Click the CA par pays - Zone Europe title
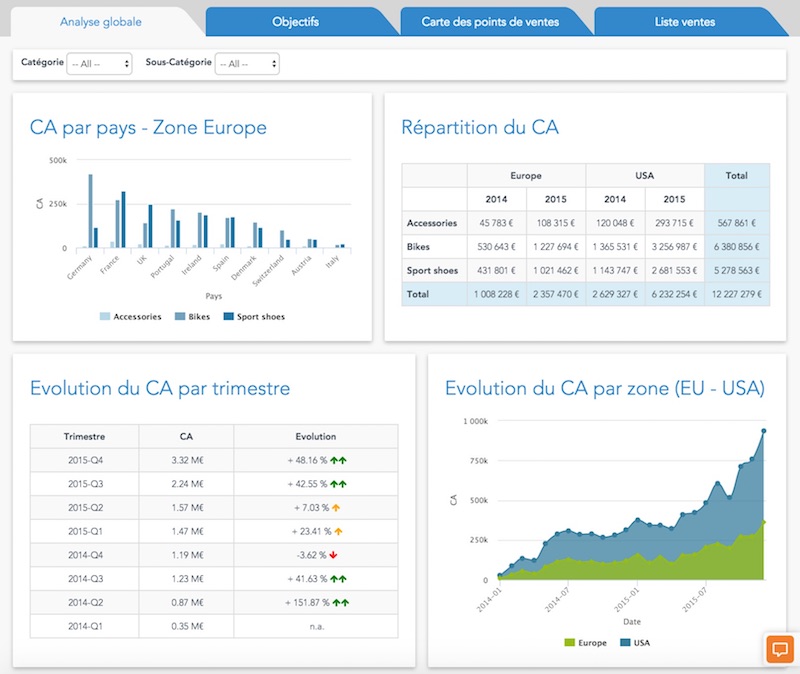The image size is (800, 674). (x=148, y=128)
